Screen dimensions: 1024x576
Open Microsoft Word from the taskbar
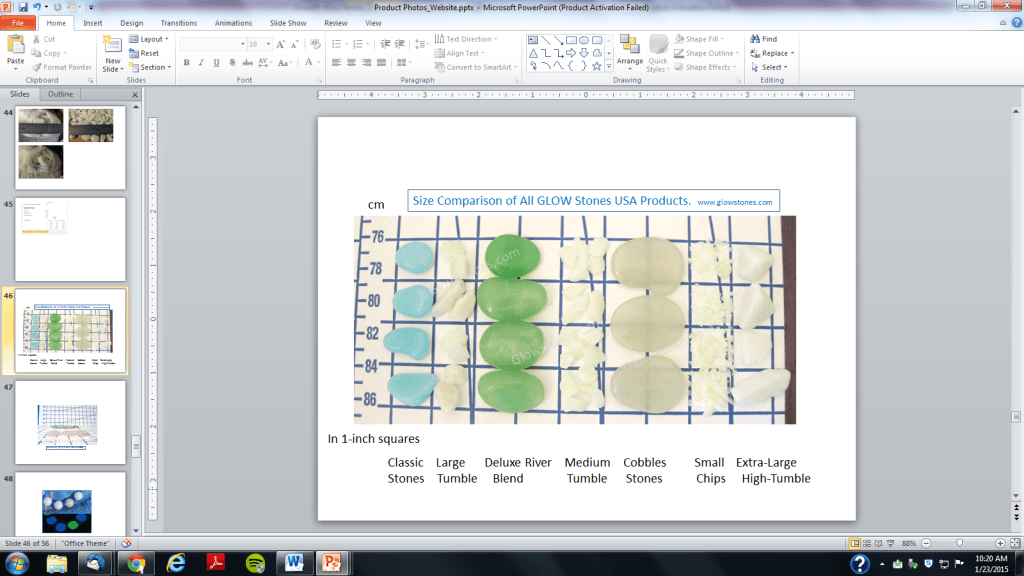coord(294,563)
